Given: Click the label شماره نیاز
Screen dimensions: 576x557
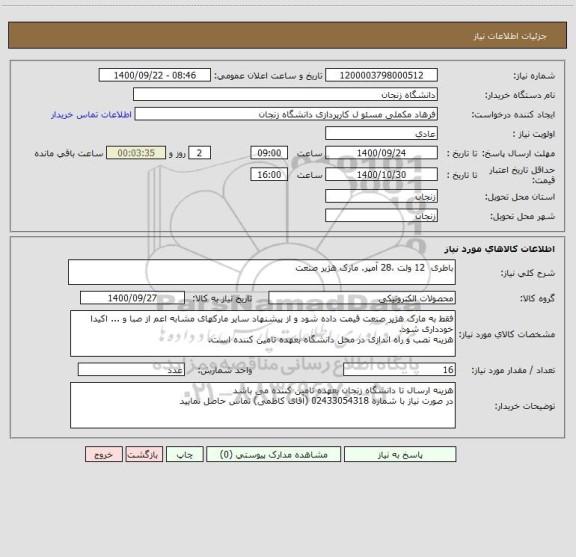Looking at the screenshot, I should click(x=534, y=76).
